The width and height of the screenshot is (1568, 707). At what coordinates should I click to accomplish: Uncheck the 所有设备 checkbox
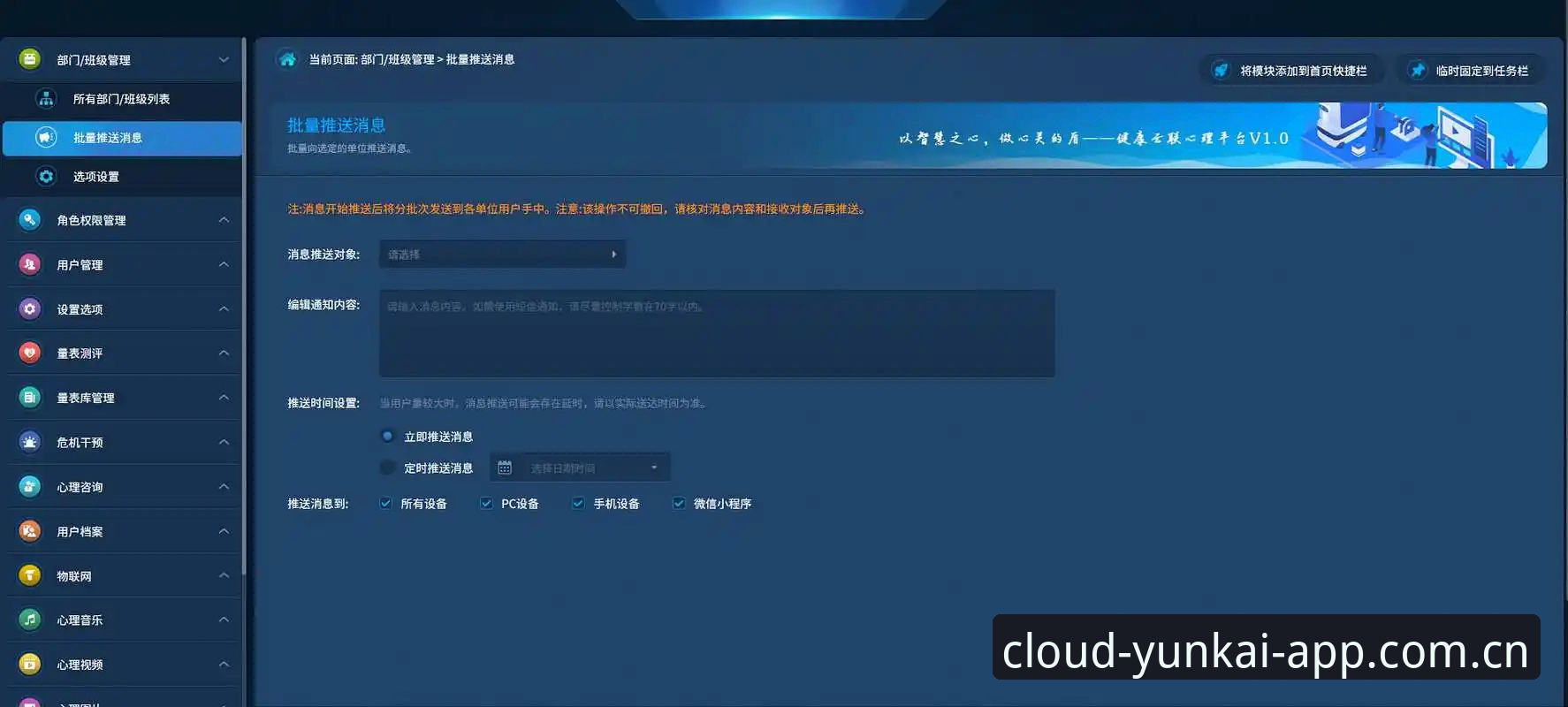click(x=385, y=503)
